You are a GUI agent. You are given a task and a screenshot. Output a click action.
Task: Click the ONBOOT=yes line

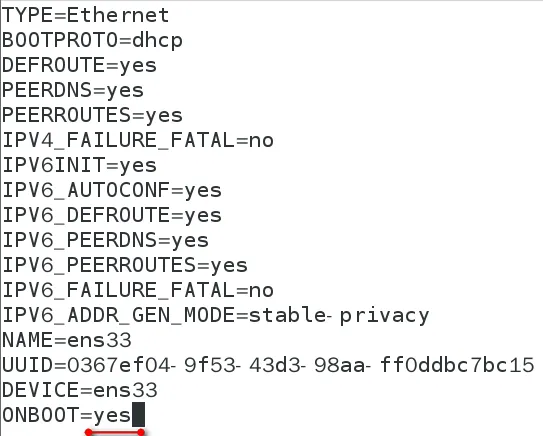click(x=66, y=415)
